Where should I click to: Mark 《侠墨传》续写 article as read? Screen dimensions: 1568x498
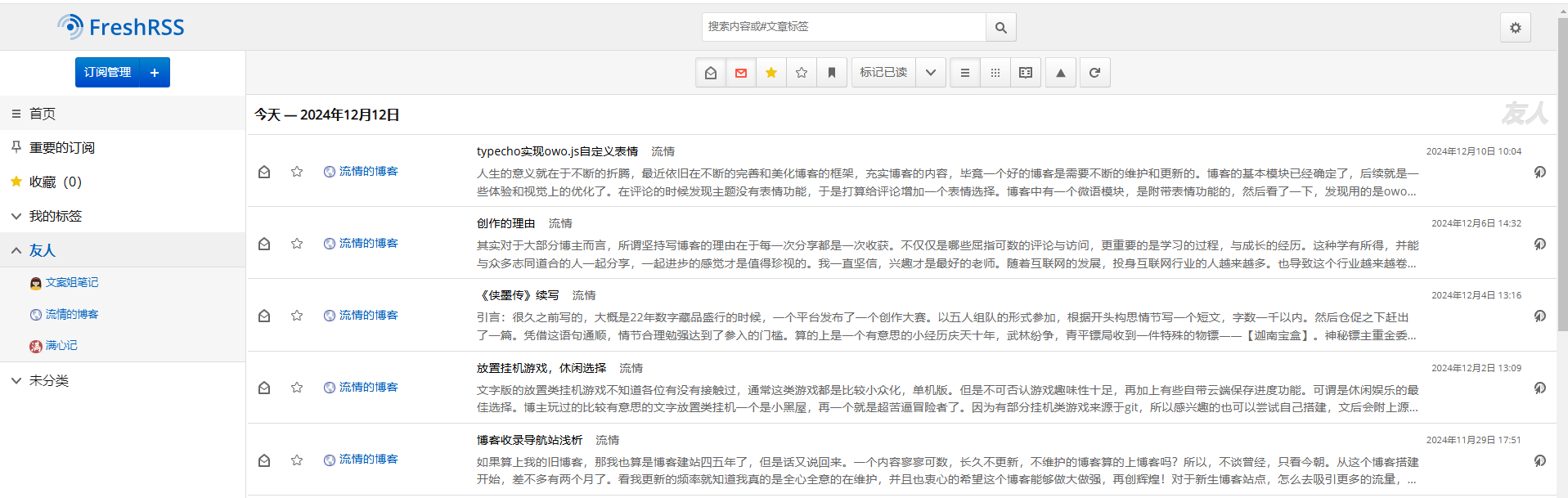click(264, 316)
